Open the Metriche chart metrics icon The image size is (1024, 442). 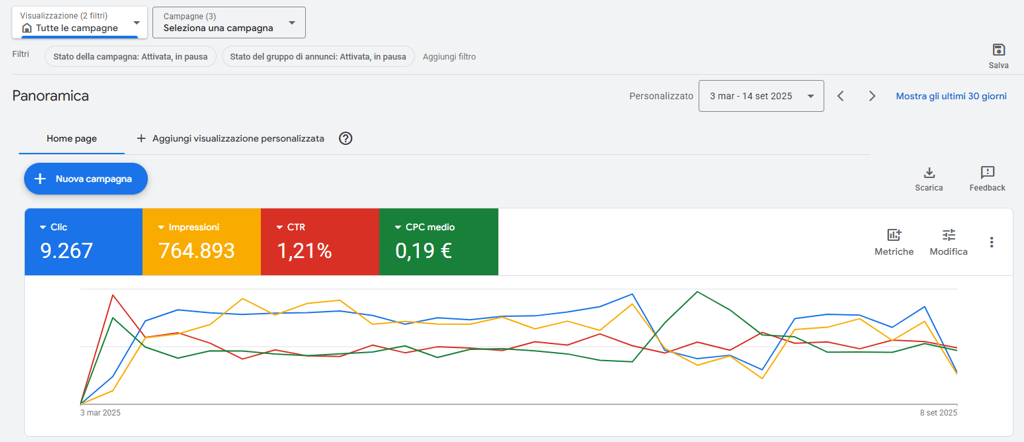(894, 235)
